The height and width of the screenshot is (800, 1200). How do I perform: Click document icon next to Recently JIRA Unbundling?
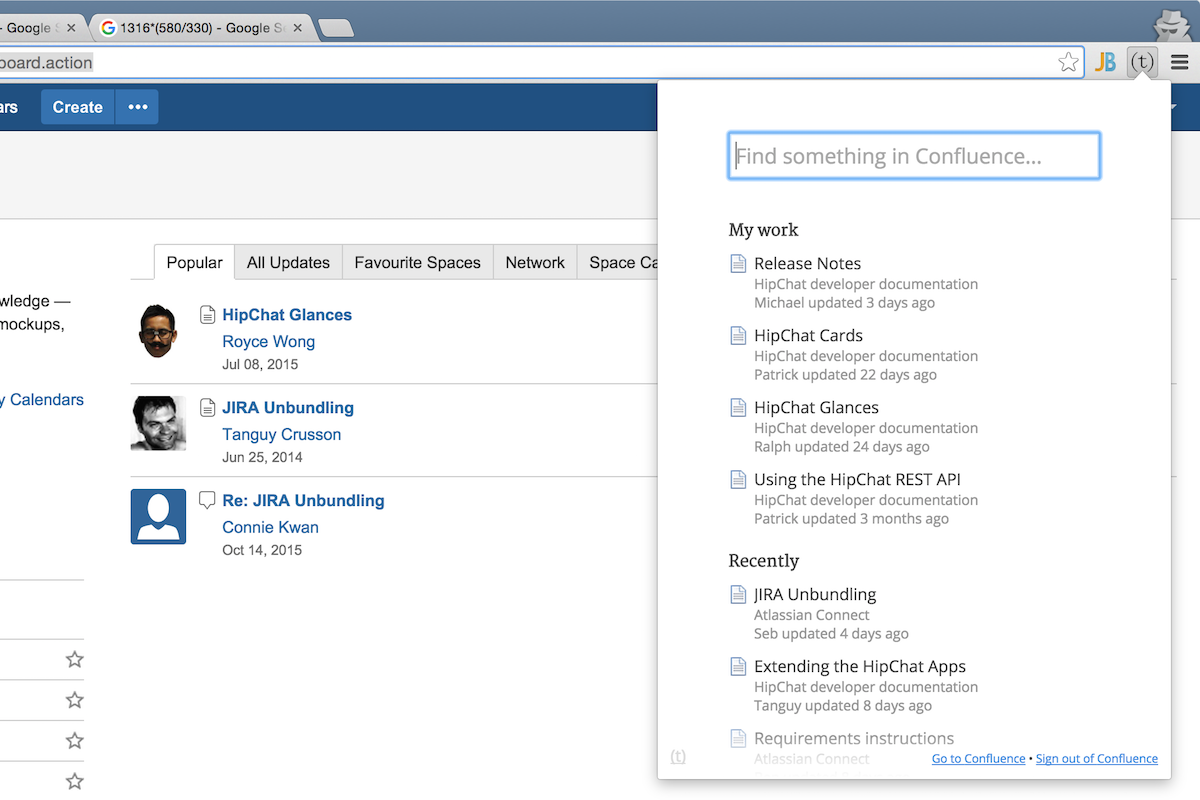pos(738,595)
